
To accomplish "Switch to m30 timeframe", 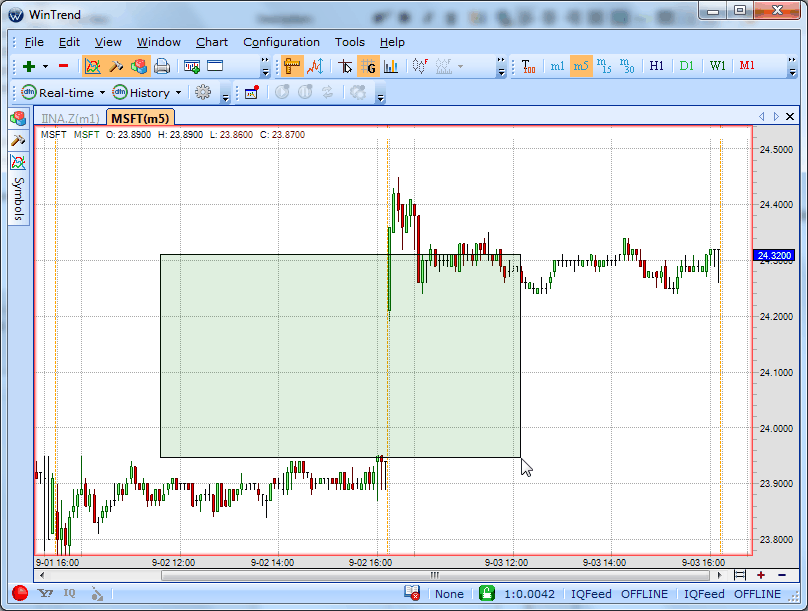I will coord(627,66).
